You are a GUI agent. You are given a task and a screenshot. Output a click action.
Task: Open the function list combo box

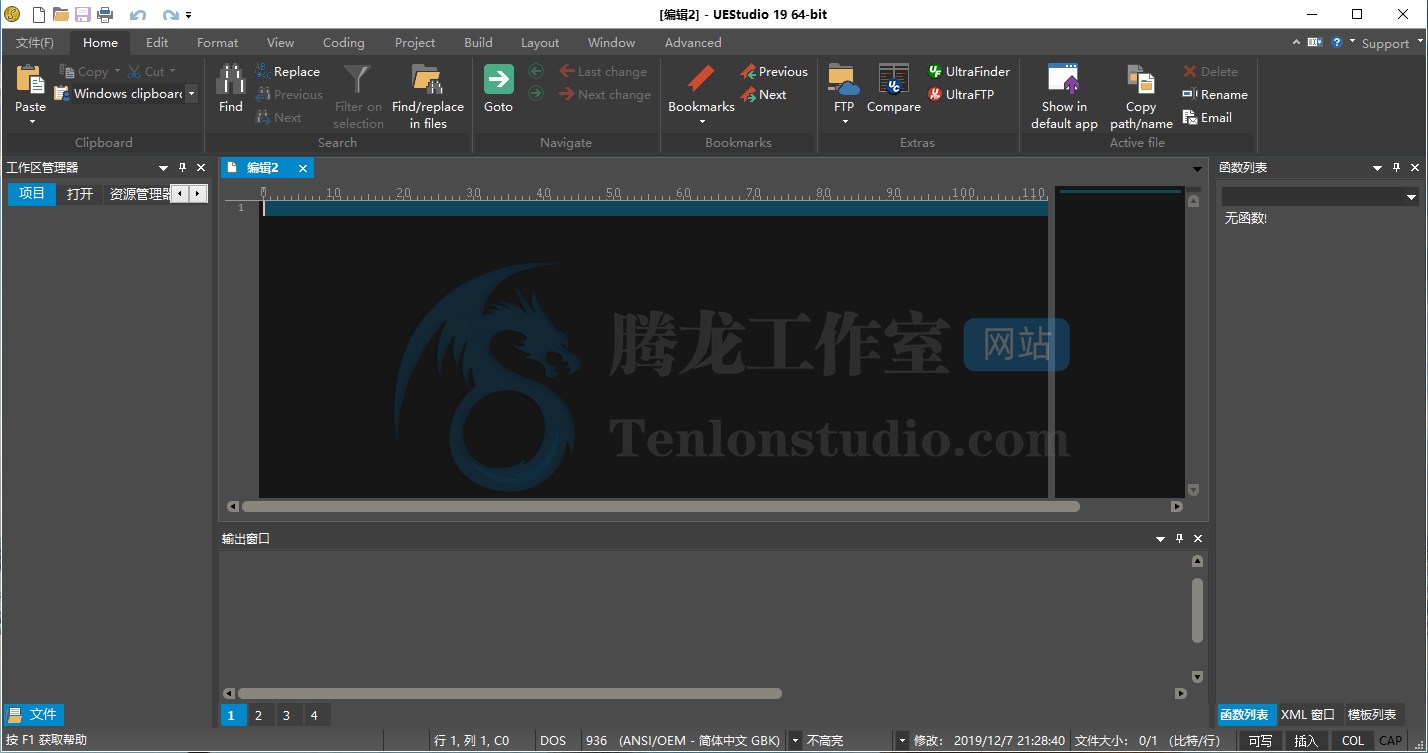pyautogui.click(x=1320, y=197)
